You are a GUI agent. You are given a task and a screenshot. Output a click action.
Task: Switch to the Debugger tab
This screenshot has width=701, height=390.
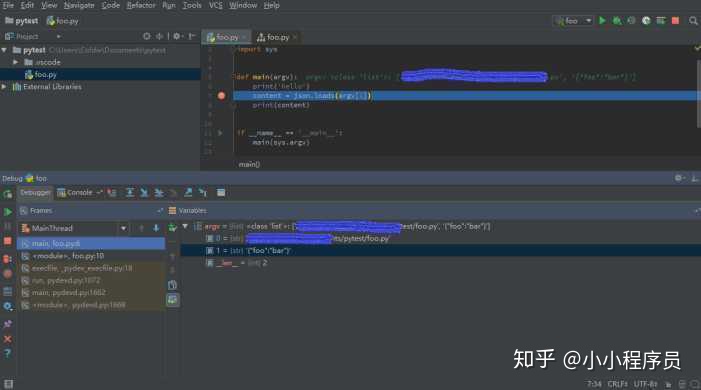click(35, 193)
